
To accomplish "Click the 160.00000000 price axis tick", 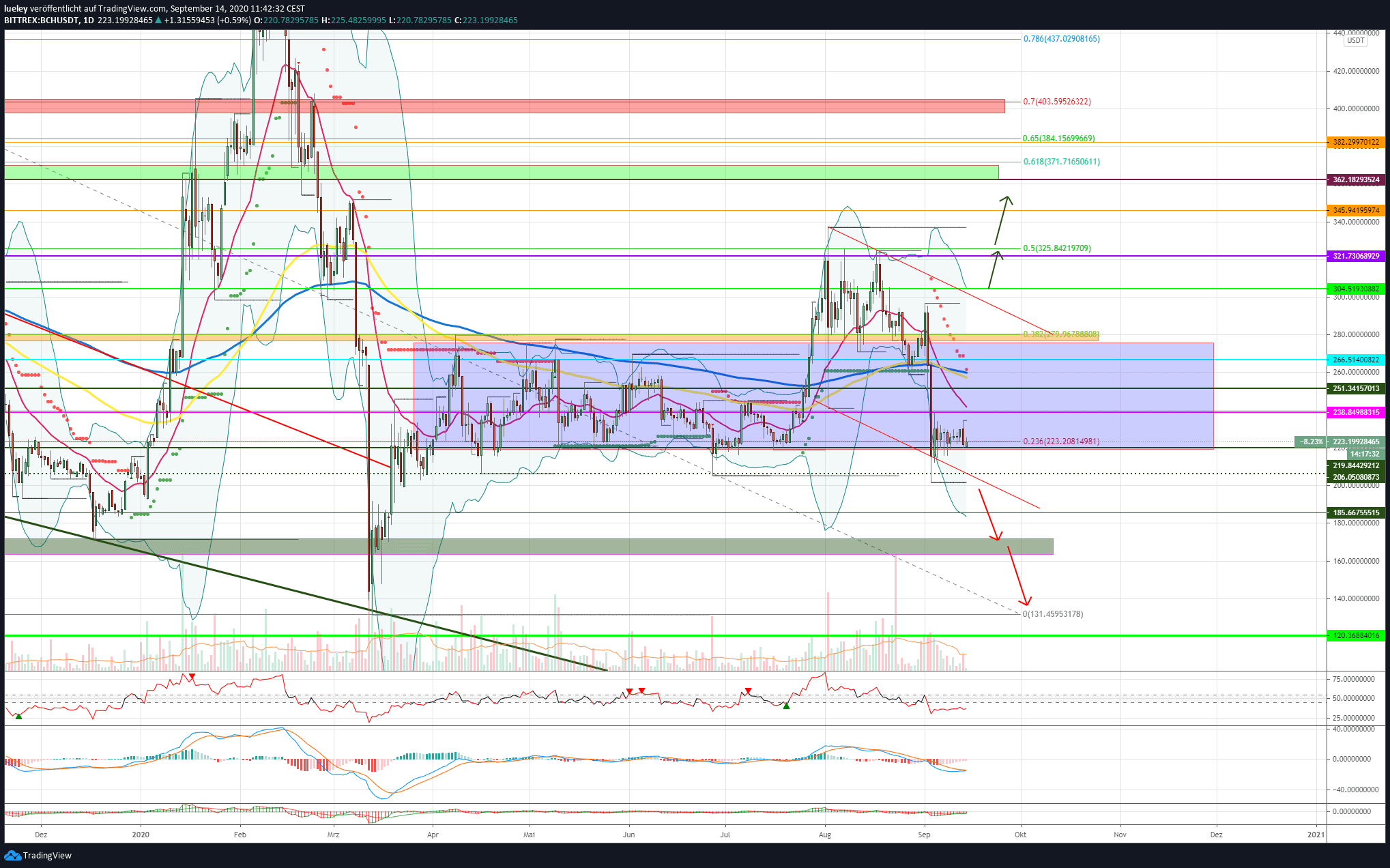I will [x=1356, y=561].
